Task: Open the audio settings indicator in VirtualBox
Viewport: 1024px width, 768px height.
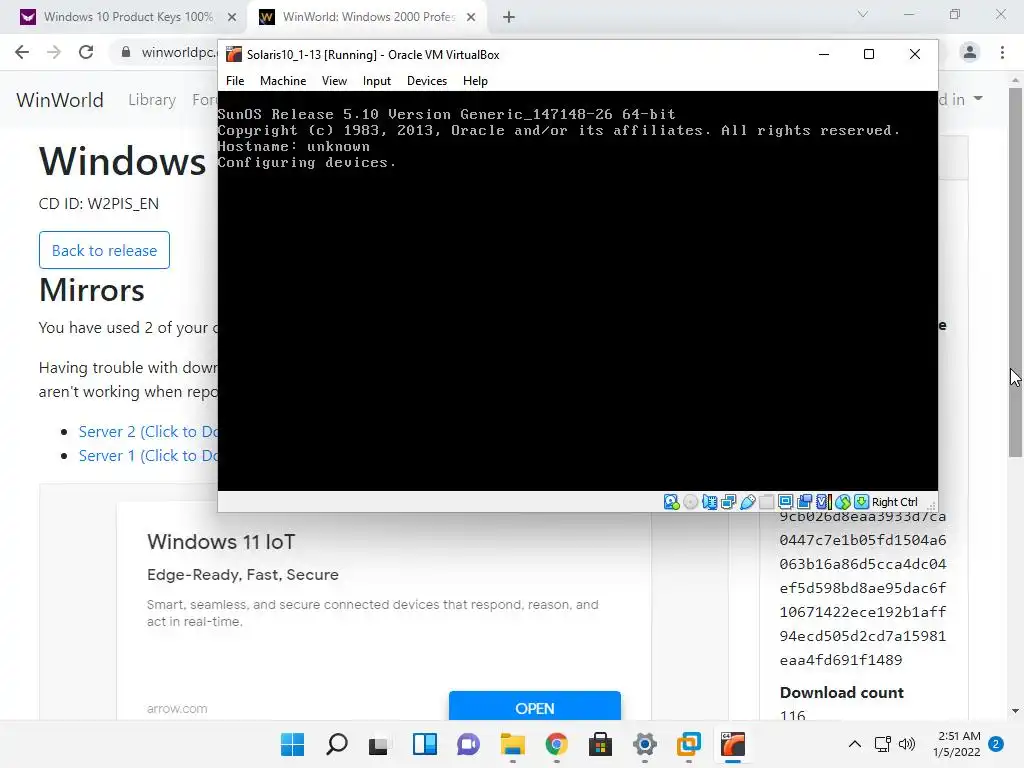Action: click(709, 502)
